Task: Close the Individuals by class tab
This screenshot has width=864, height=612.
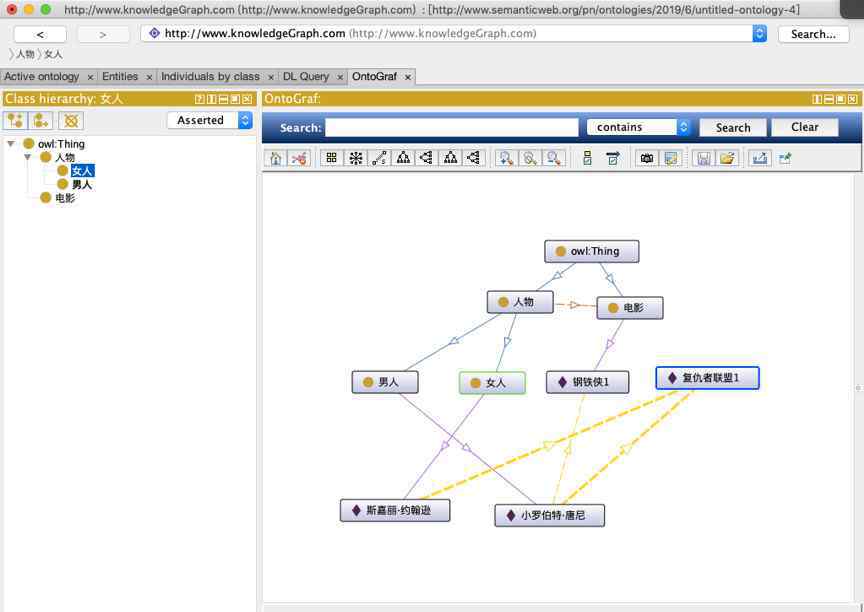Action: click(x=271, y=77)
